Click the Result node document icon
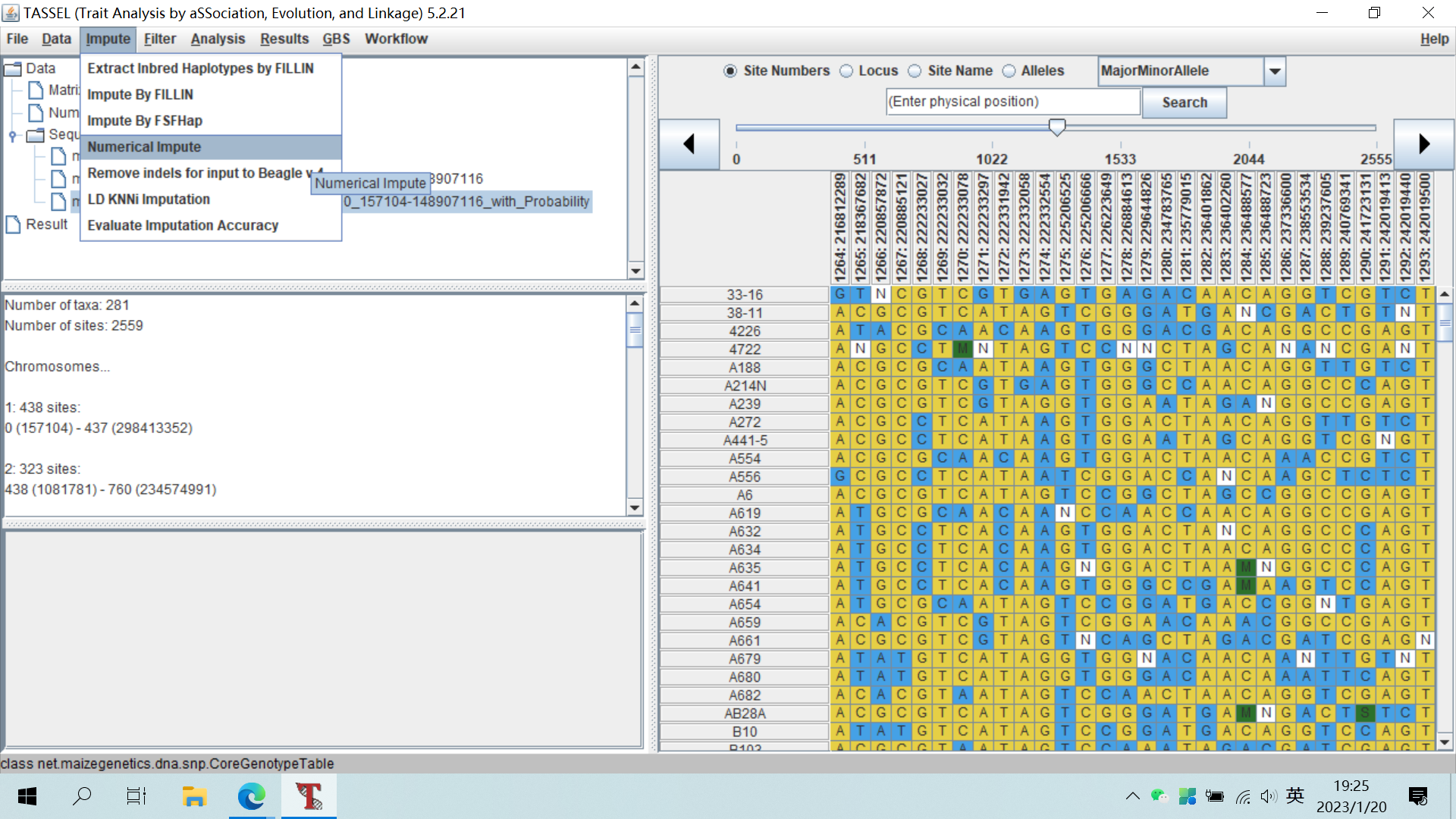The width and height of the screenshot is (1456, 819). click(x=11, y=224)
